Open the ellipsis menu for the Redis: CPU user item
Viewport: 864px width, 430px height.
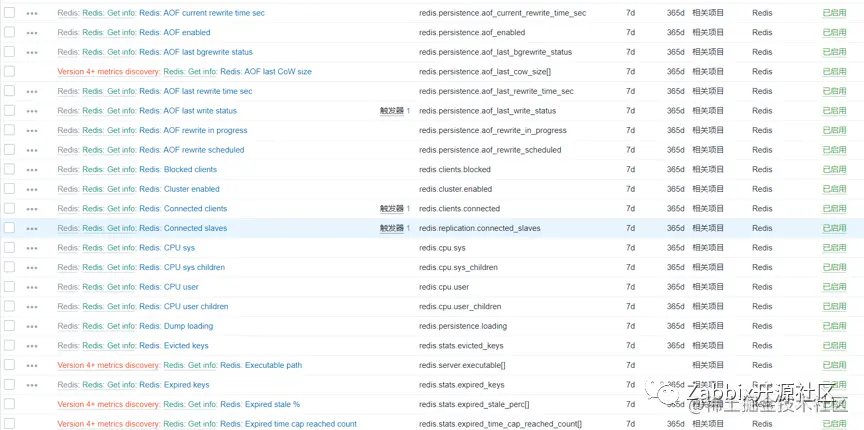32,287
